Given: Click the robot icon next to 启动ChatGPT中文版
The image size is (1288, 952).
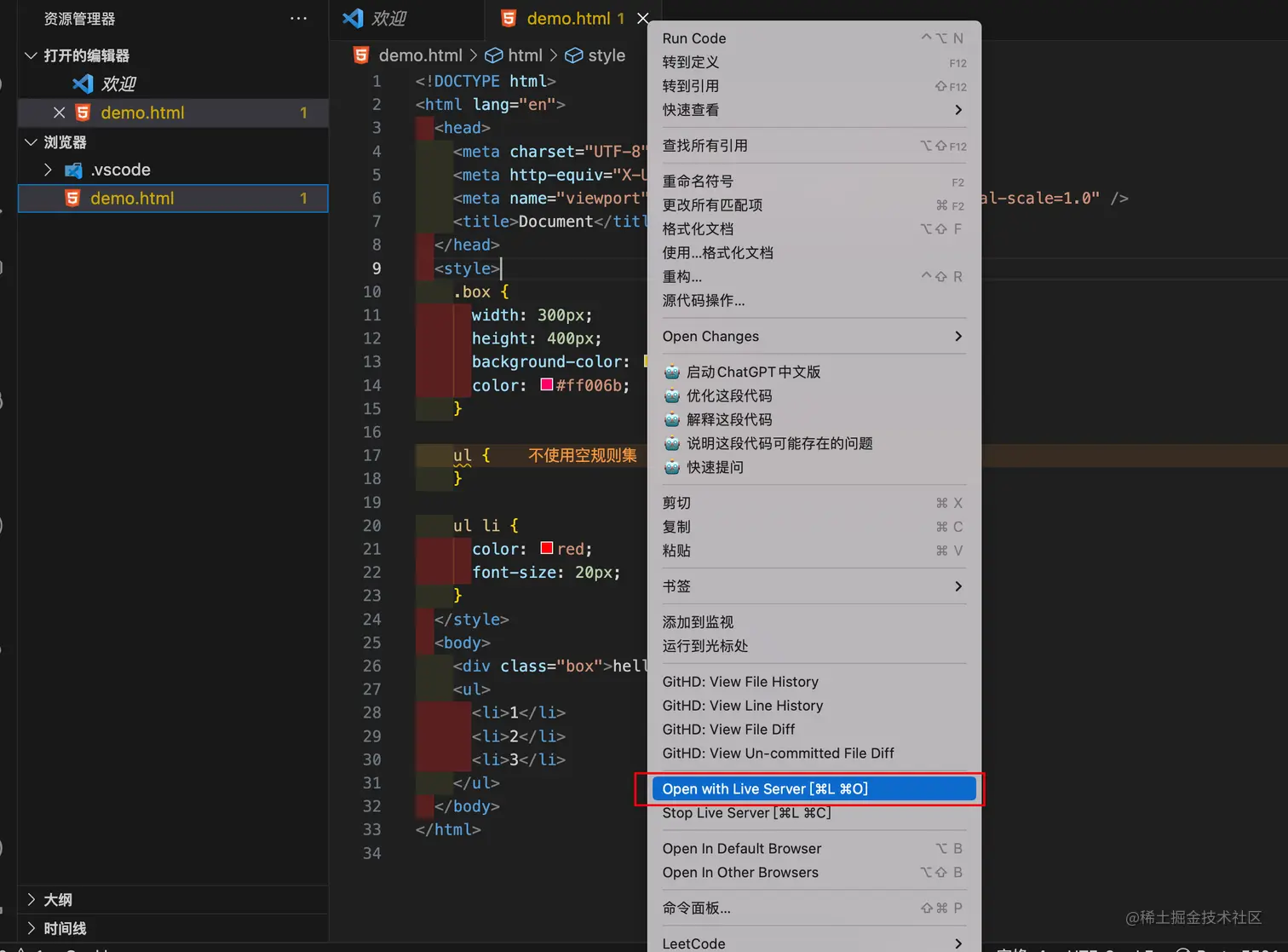Looking at the screenshot, I should [x=672, y=372].
